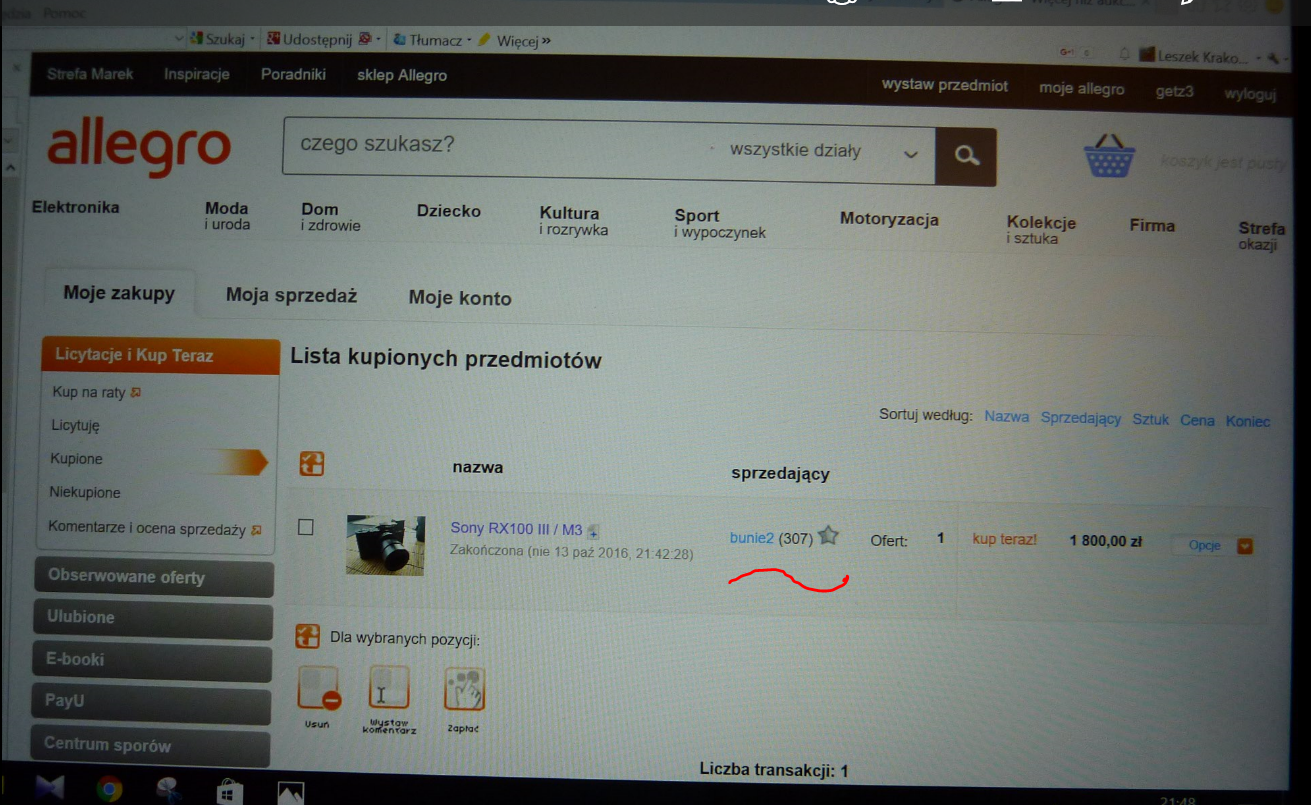Click the Visual Studio taskbar icon
Viewport: 1311px width, 805px height.
pyautogui.click(x=49, y=788)
